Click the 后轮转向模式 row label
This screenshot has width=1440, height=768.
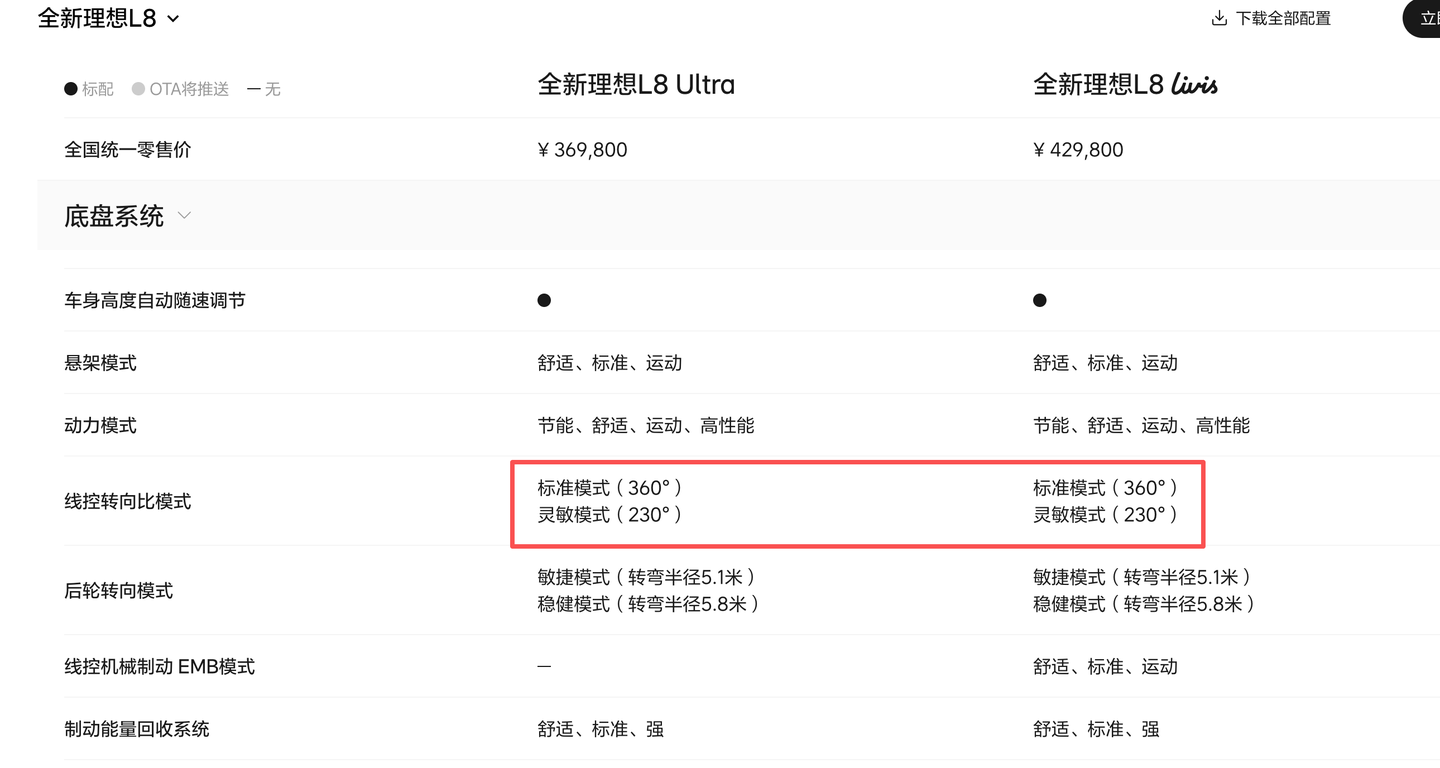[119, 591]
